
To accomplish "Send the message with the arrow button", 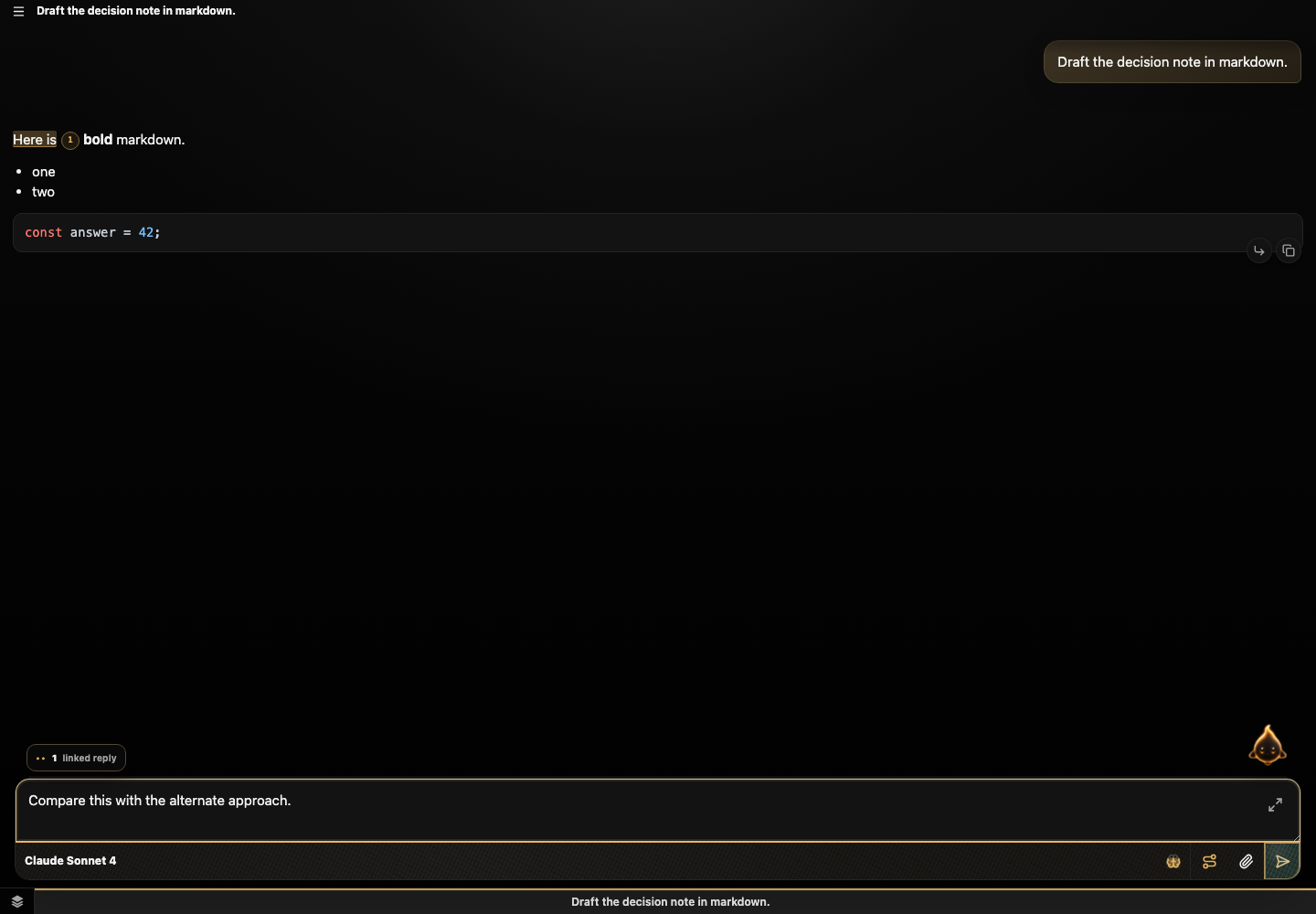I will coord(1282,861).
